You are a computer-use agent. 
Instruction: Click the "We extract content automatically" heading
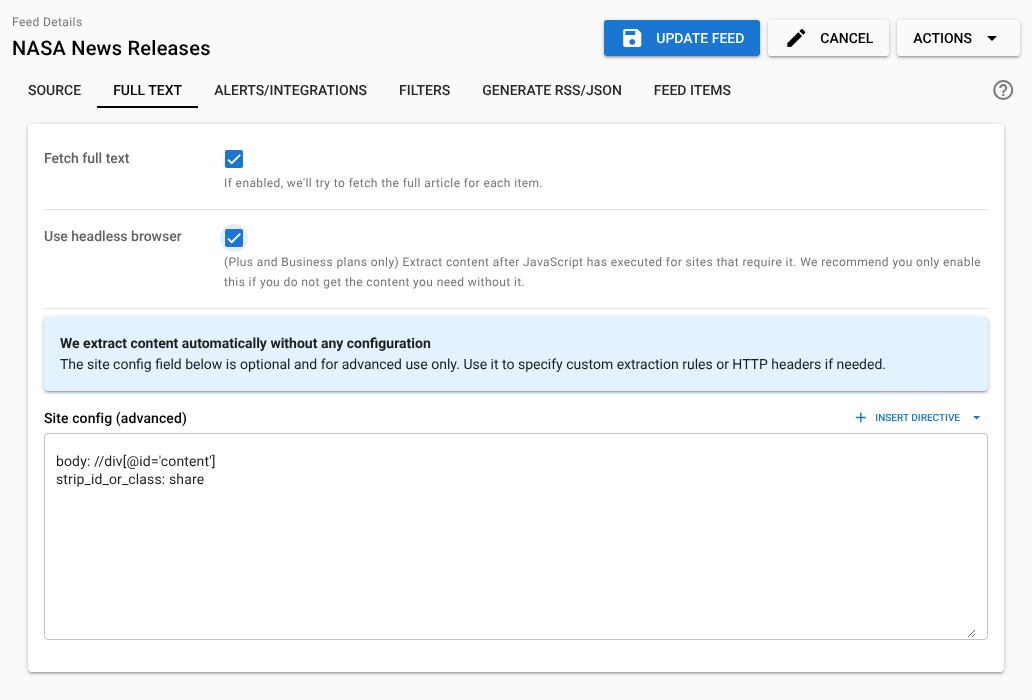(245, 343)
